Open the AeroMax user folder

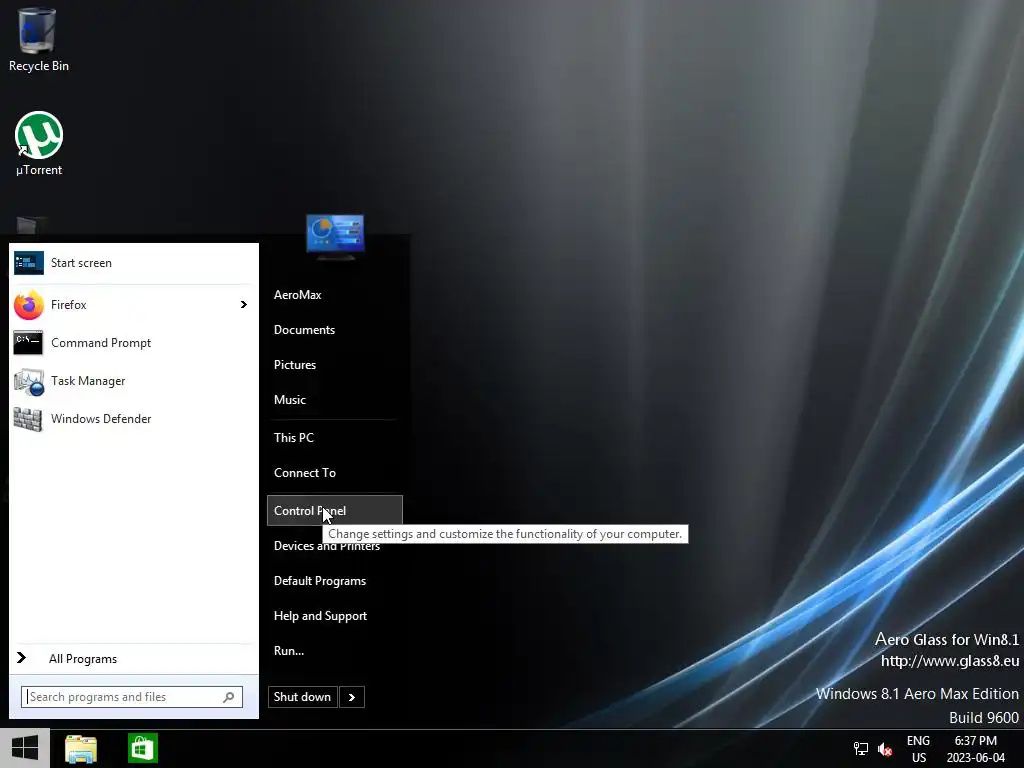298,295
